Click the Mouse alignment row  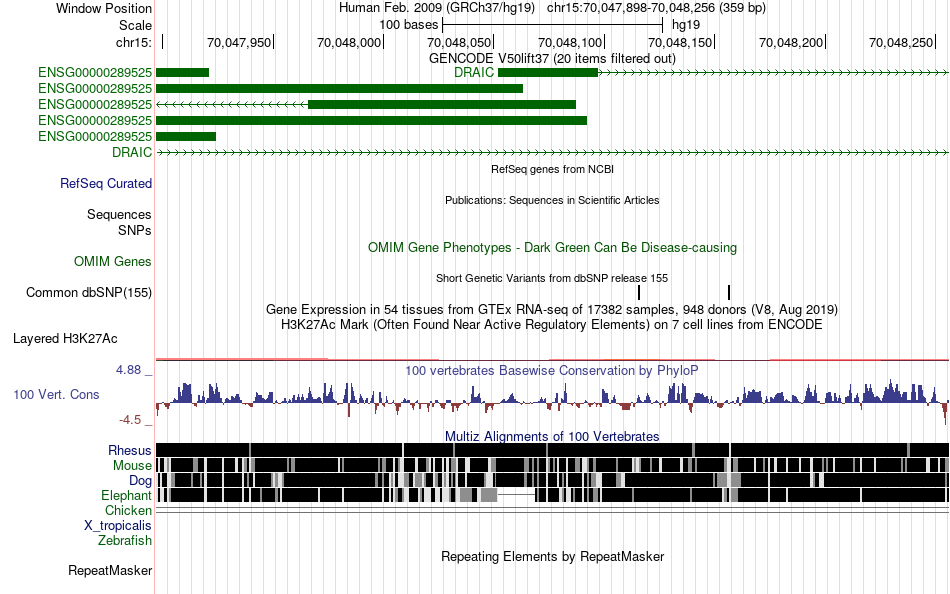point(552,465)
